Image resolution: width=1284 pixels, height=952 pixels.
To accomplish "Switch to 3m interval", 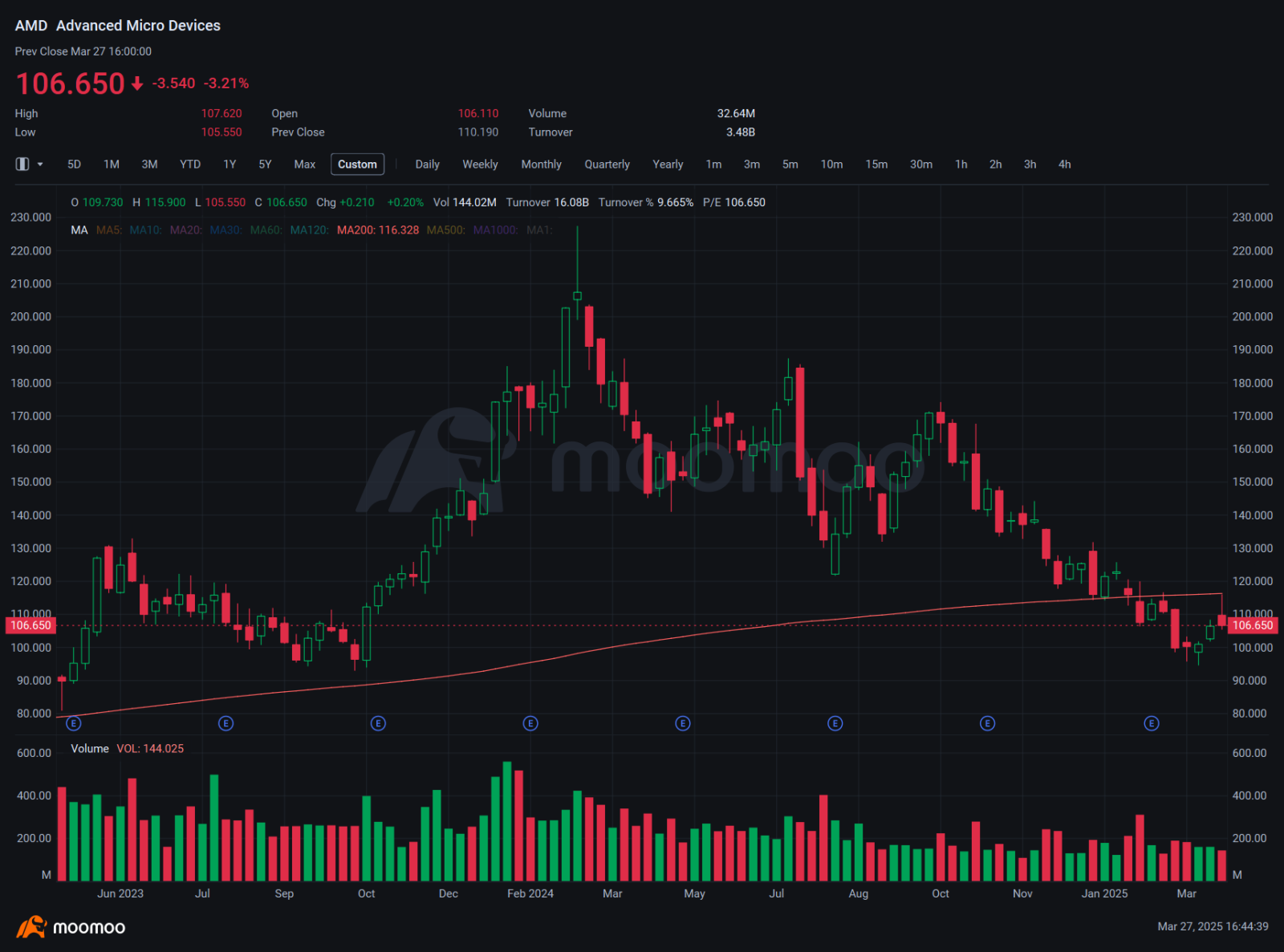I will [752, 165].
